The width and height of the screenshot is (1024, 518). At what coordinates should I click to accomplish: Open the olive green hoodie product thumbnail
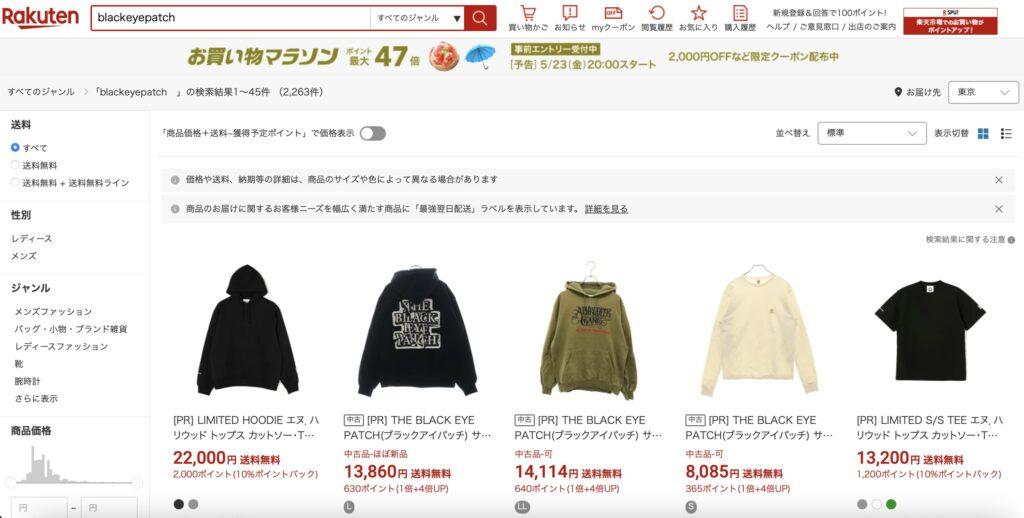pos(588,331)
